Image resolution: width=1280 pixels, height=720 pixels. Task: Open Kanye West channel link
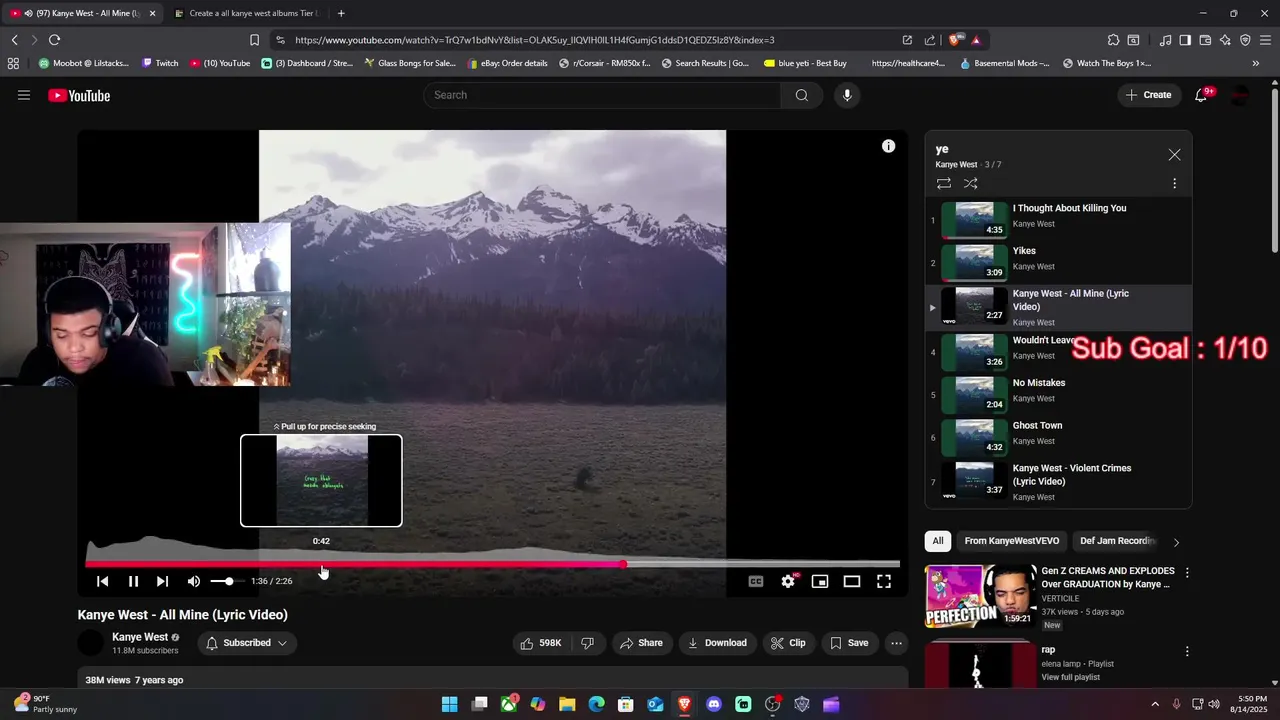(x=140, y=637)
